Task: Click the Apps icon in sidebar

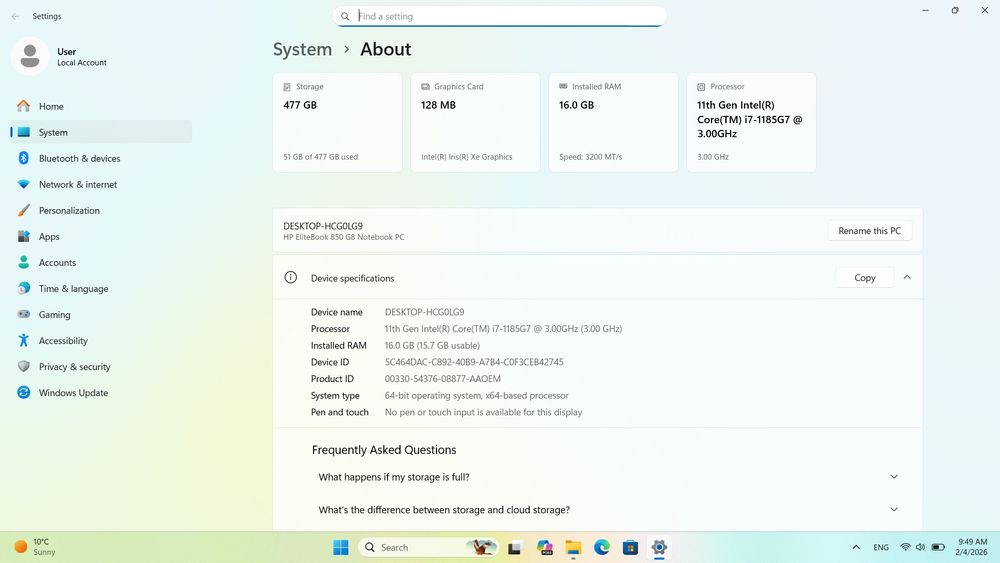Action: pos(24,237)
